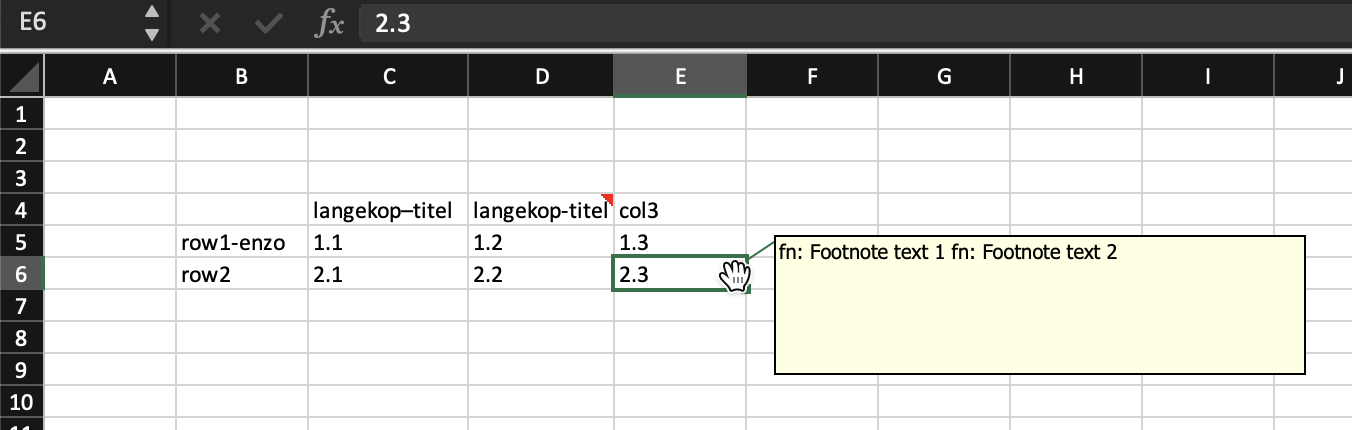Select column H header
This screenshot has width=1352, height=430.
click(x=1075, y=76)
